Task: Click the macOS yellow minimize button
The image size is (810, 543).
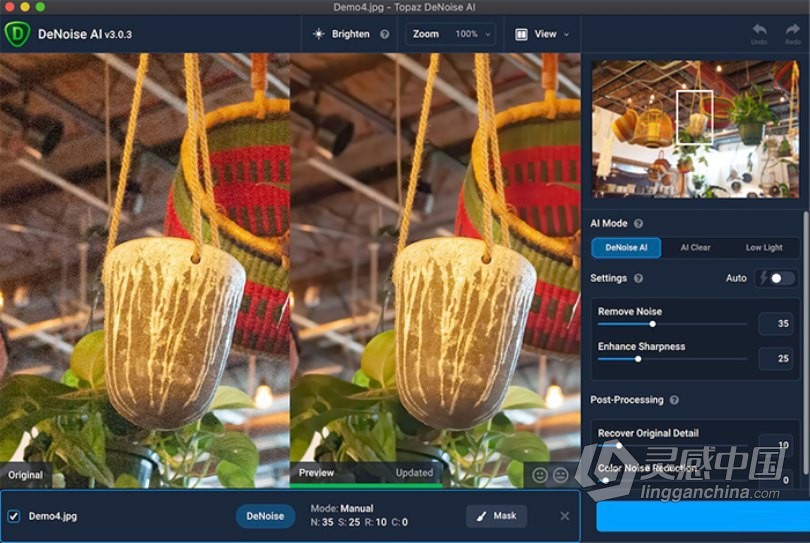Action: point(25,7)
